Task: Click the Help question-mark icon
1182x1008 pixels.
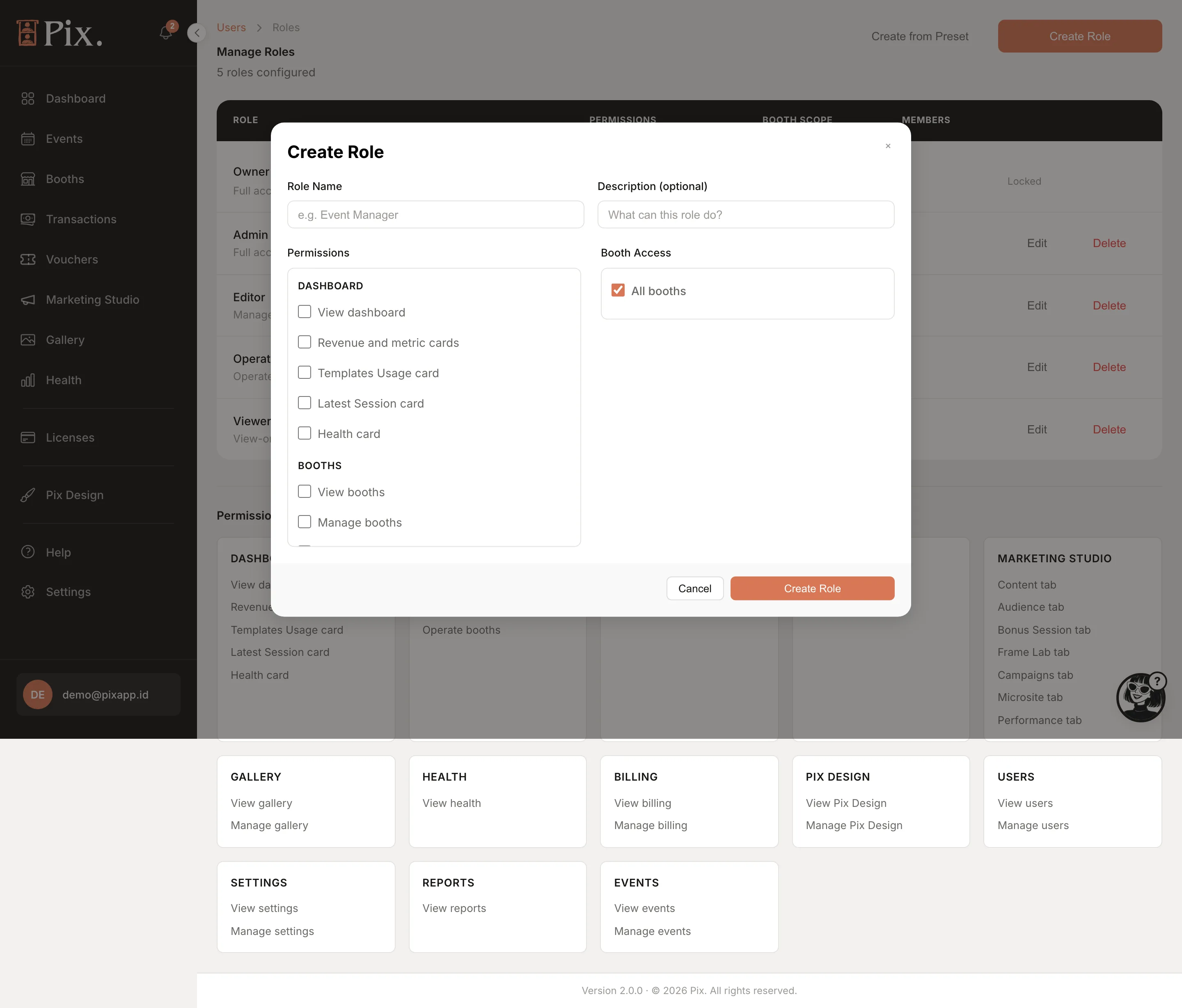Action: click(28, 552)
